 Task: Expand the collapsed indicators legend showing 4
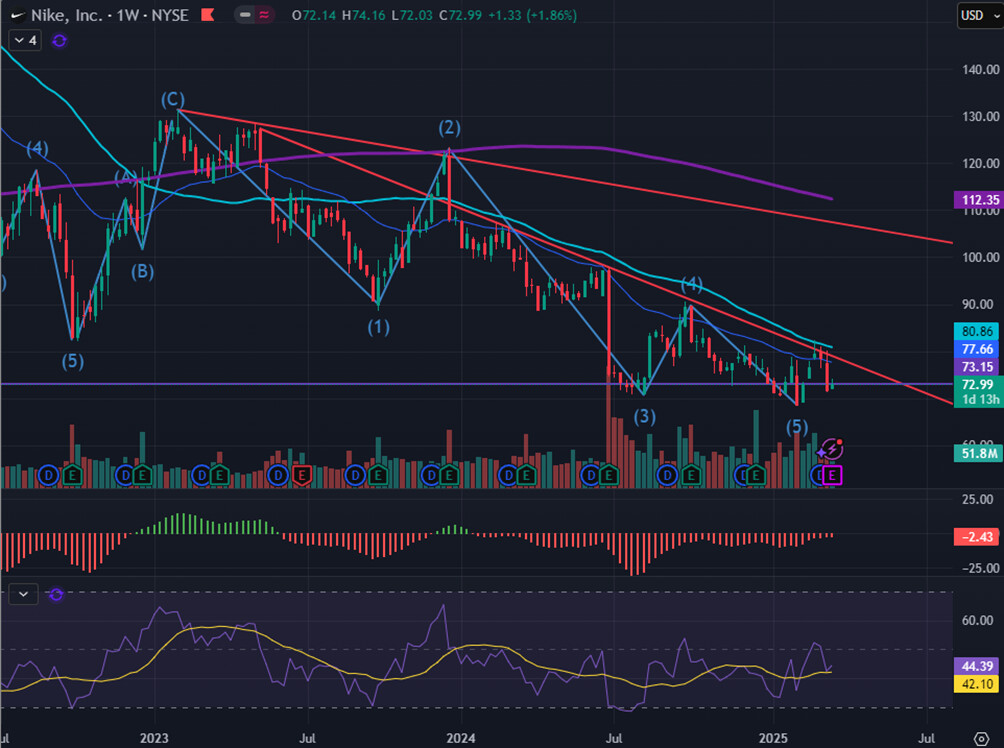(x=25, y=40)
